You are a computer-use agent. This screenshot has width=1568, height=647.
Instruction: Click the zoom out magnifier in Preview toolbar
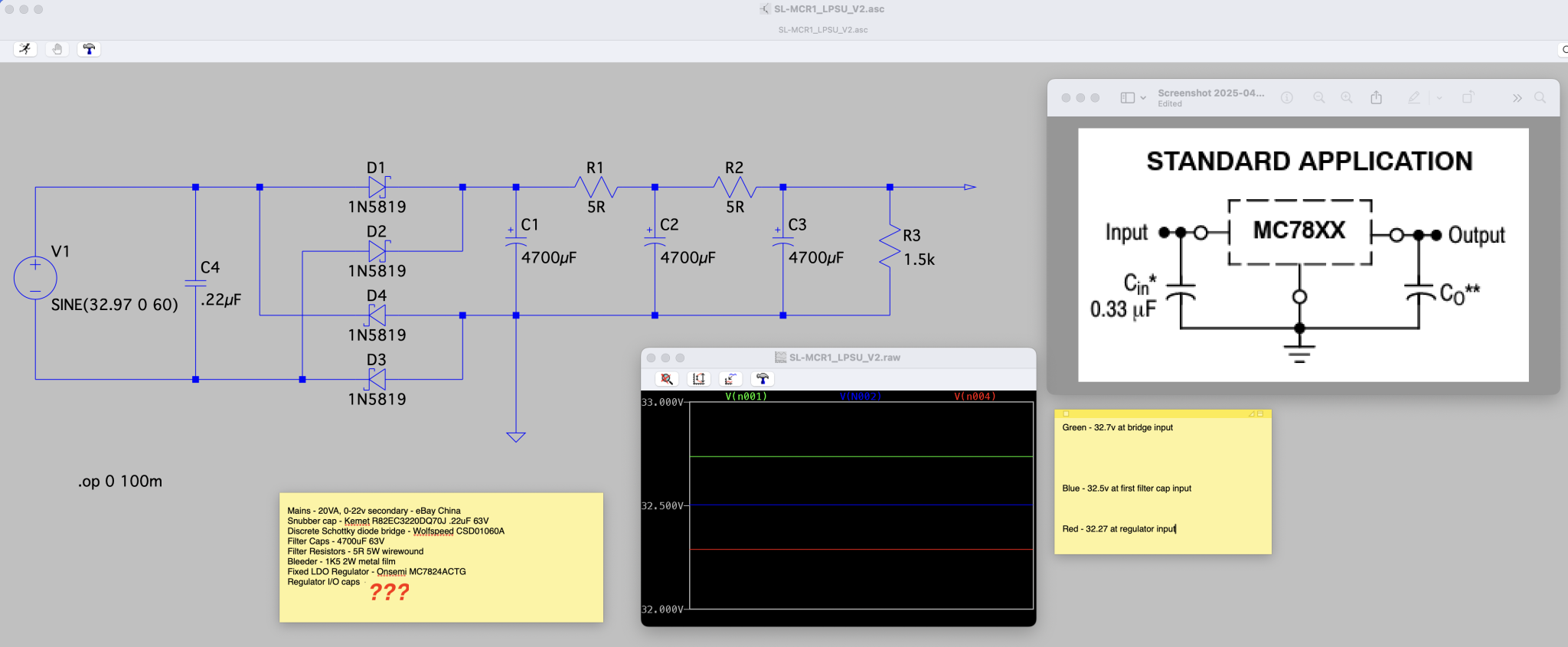click(x=1318, y=98)
